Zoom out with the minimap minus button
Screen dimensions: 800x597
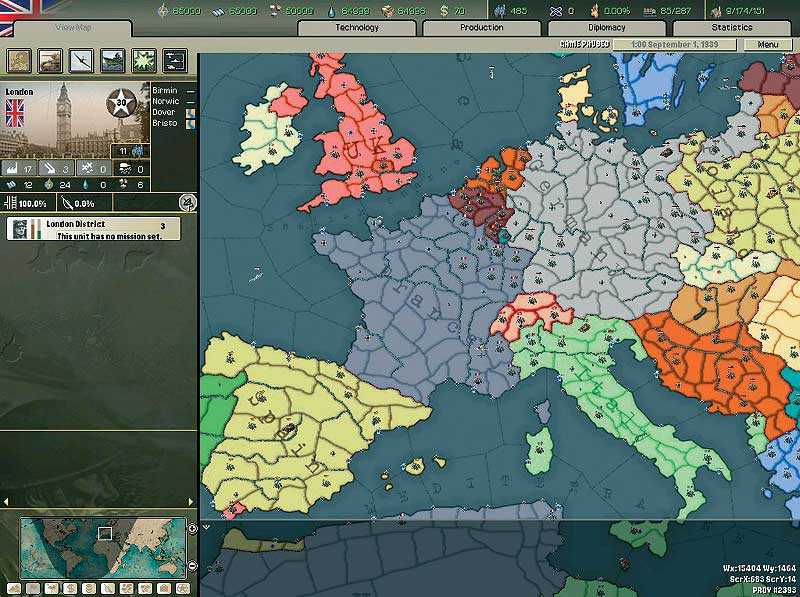[192, 565]
